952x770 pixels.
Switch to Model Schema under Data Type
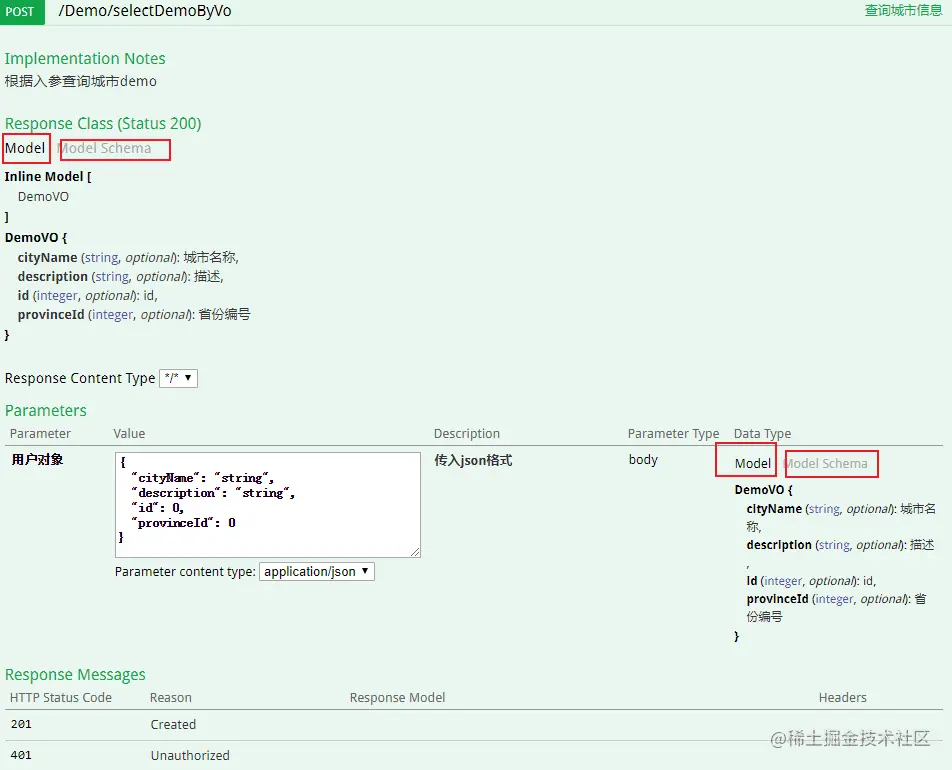[x=826, y=463]
